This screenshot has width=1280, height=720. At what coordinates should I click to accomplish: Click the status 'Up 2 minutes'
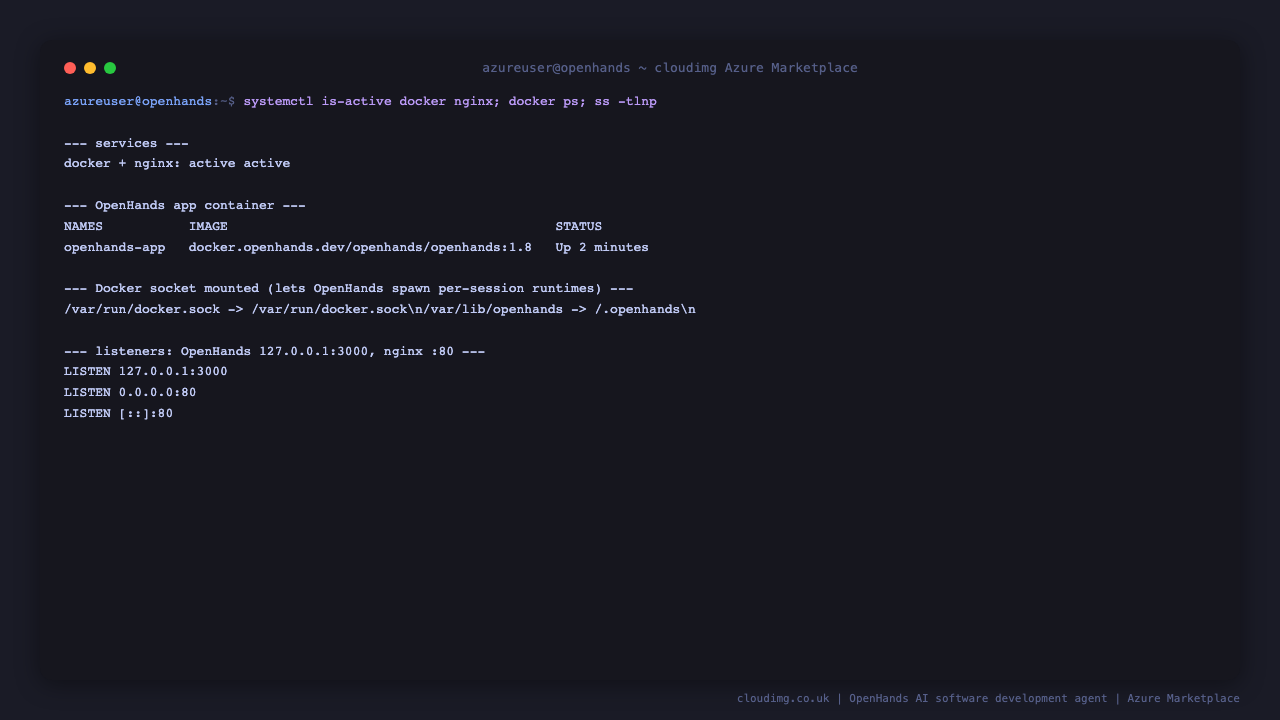[x=602, y=247]
